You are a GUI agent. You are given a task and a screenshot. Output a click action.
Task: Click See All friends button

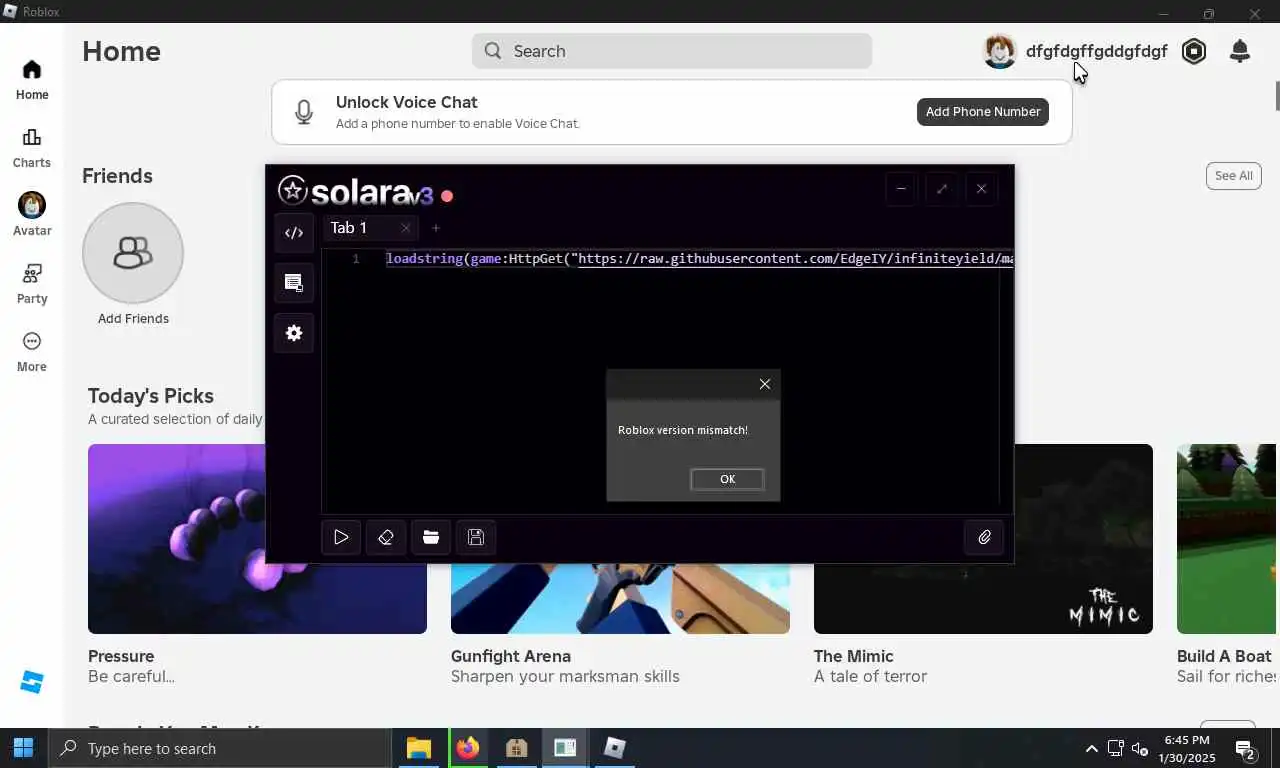[x=1233, y=175]
